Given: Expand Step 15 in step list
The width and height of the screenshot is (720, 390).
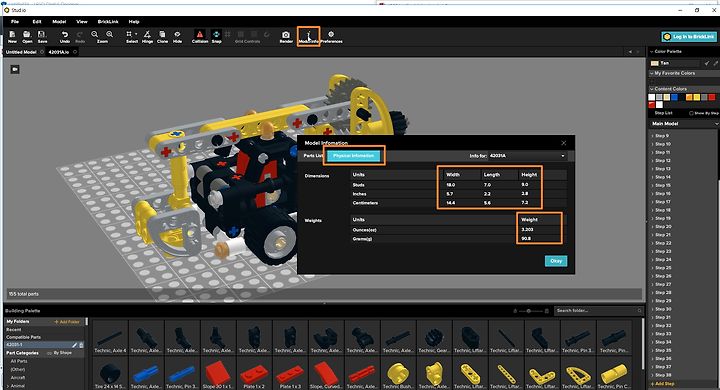Looking at the screenshot, I should 652,186.
